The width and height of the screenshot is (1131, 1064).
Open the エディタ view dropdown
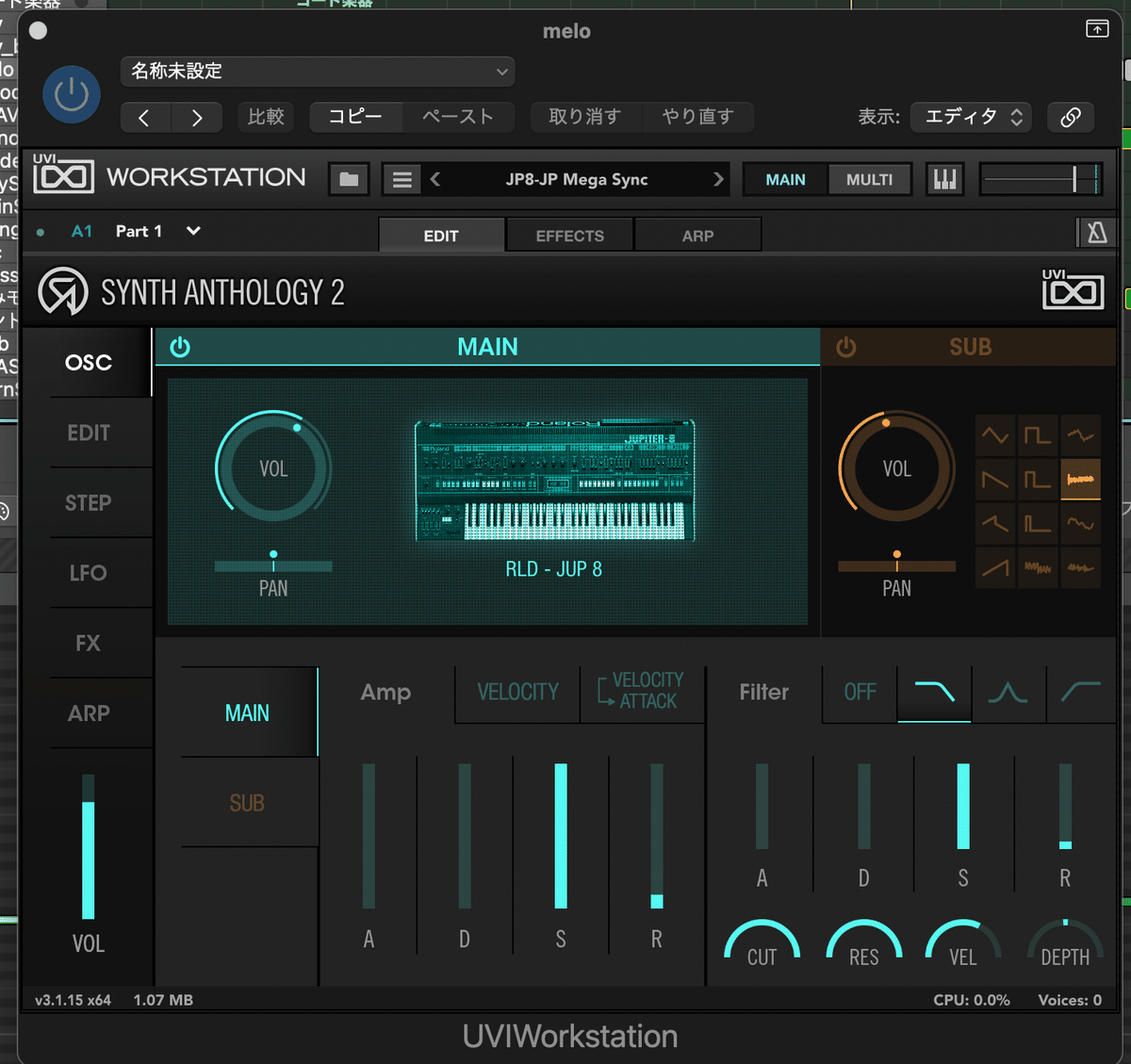coord(971,117)
